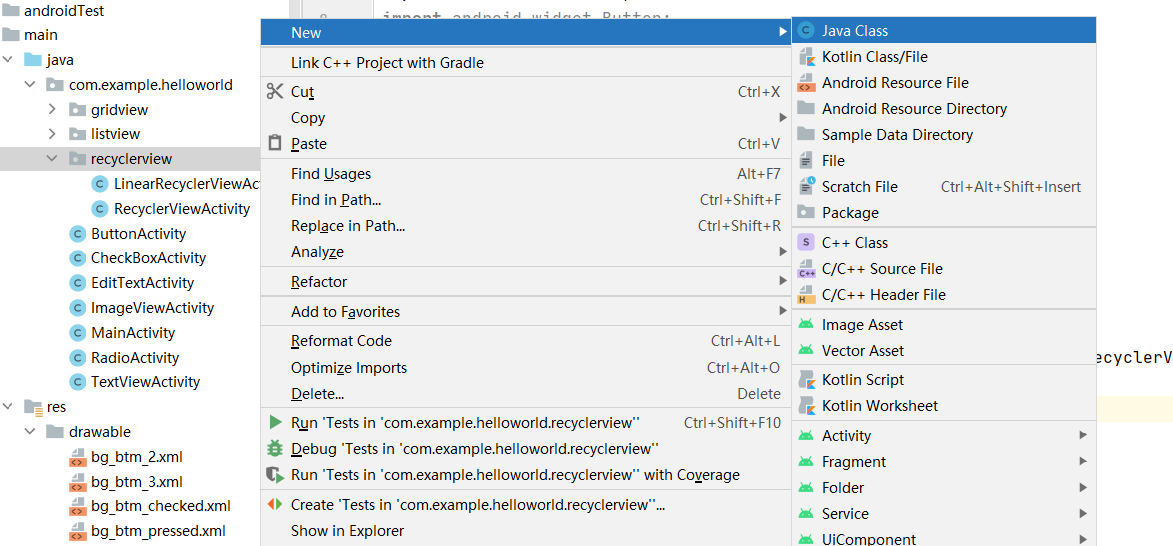
Task: Click the Debug tests bug icon
Action: tap(275, 449)
